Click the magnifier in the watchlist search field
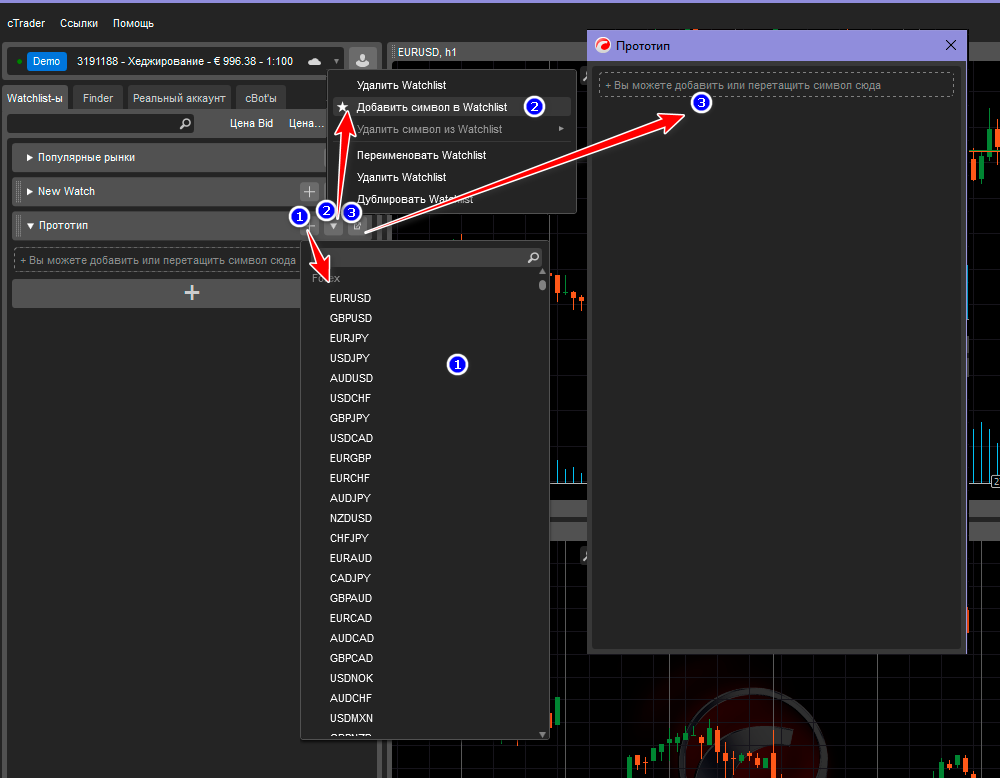This screenshot has width=1000, height=778. tap(185, 123)
